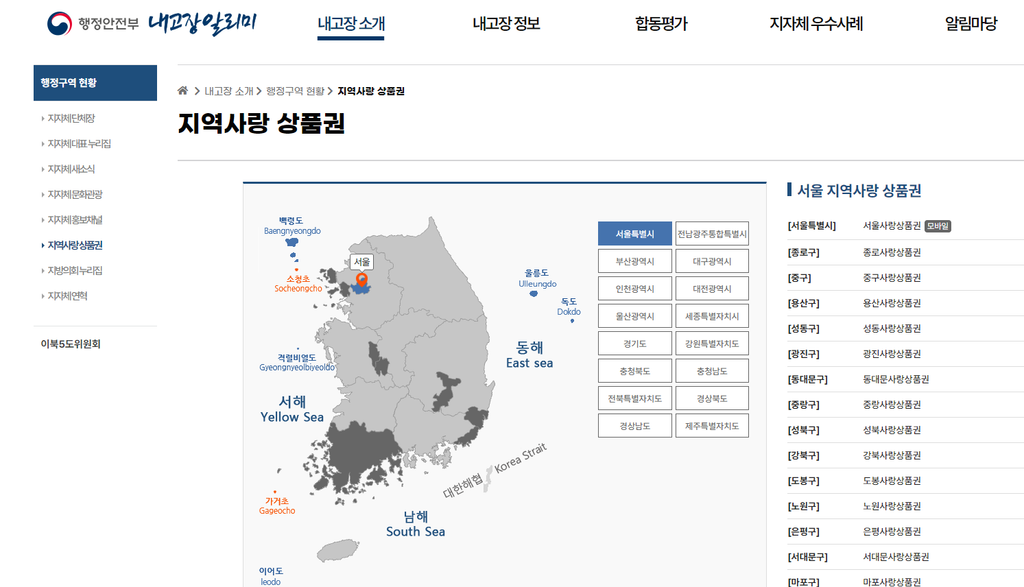The width and height of the screenshot is (1024, 587).
Task: Open the 알림마당 top menu
Action: (971, 24)
